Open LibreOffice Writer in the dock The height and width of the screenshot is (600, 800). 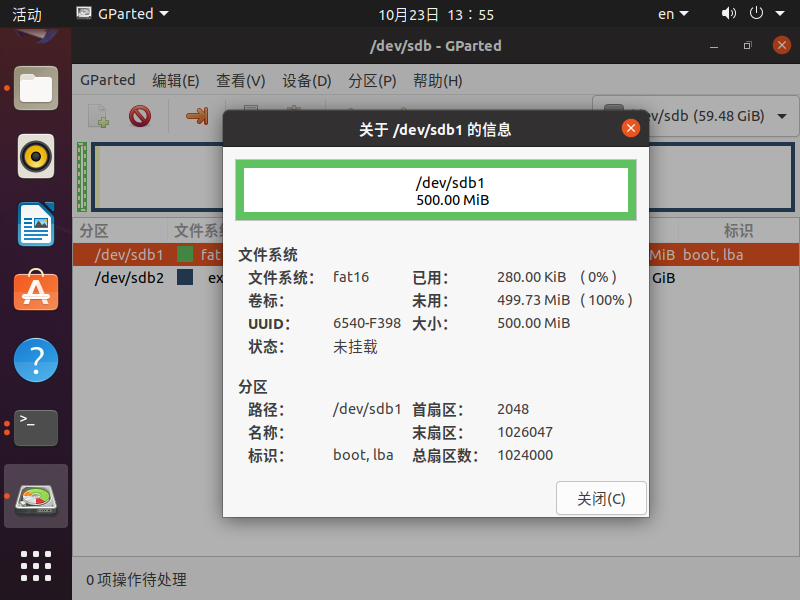[x=36, y=224]
